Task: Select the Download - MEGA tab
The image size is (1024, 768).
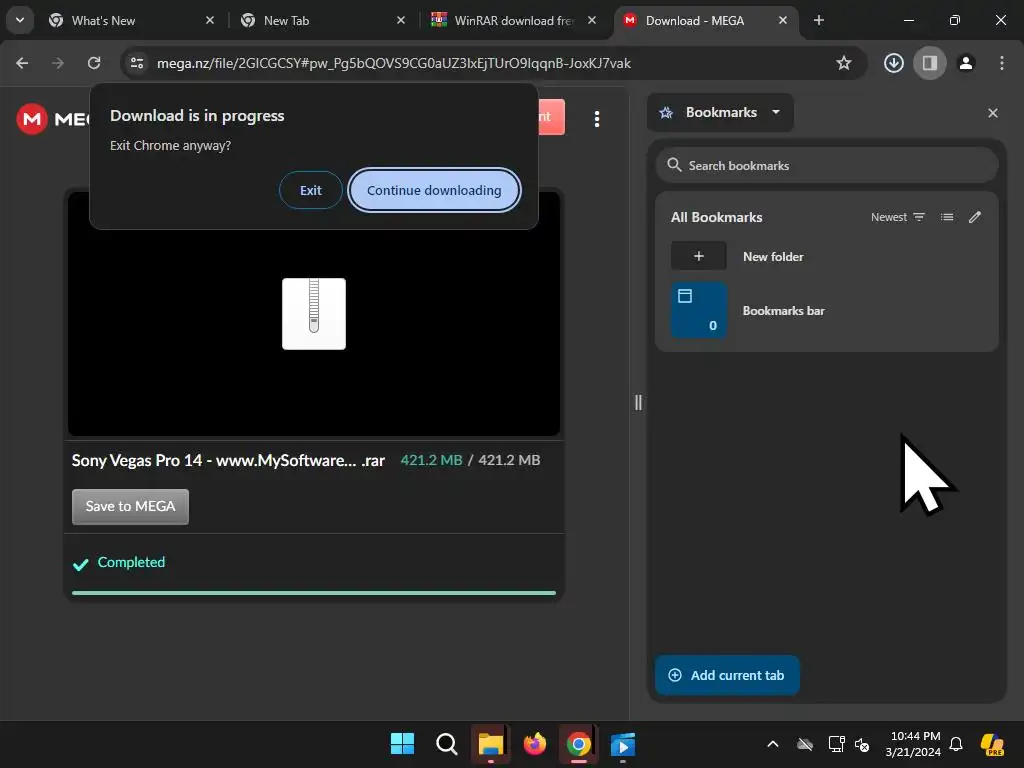Action: pyautogui.click(x=695, y=20)
